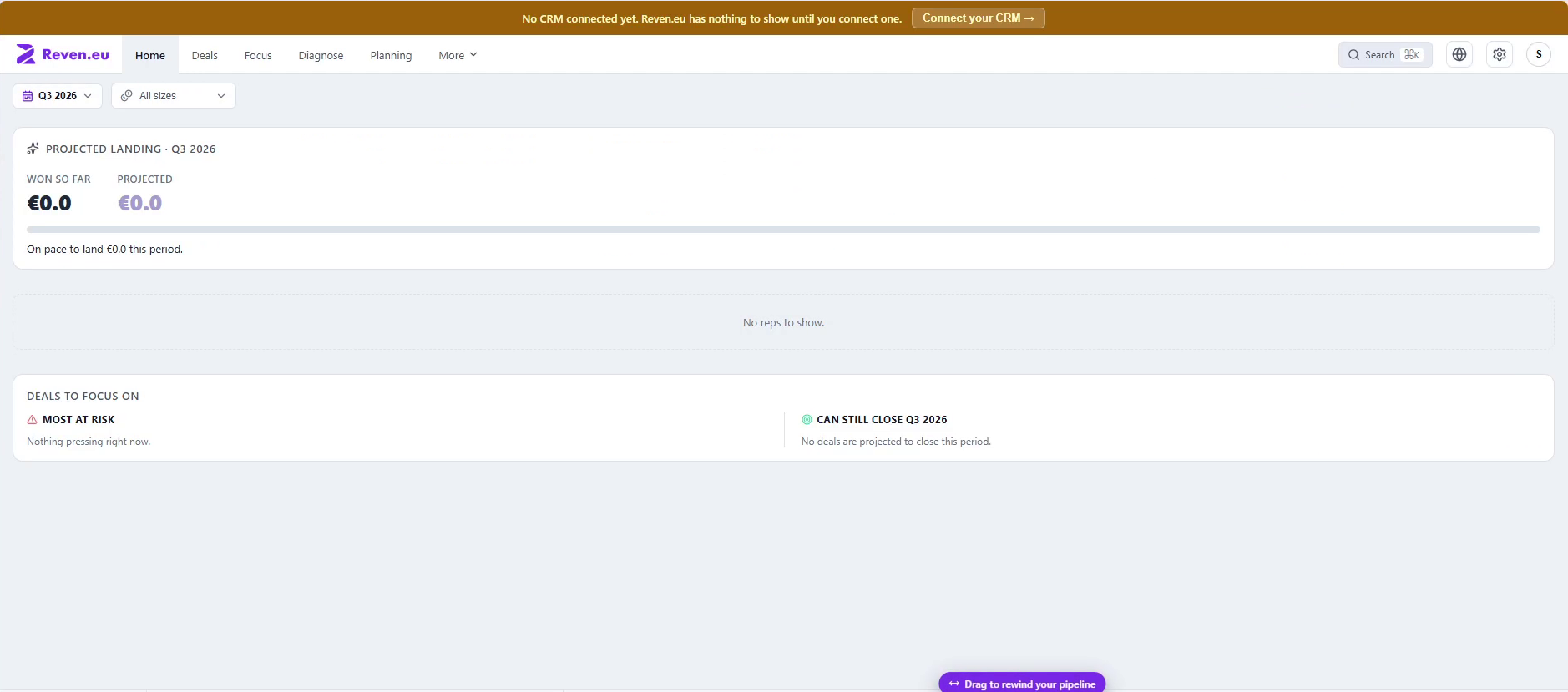This screenshot has width=1568, height=692.
Task: Click the Most At Risk warning triangle icon
Action: (32, 420)
